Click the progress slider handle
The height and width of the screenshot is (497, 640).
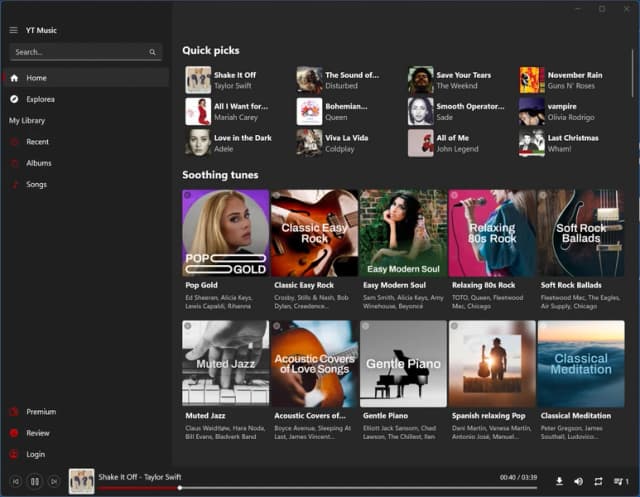point(180,488)
